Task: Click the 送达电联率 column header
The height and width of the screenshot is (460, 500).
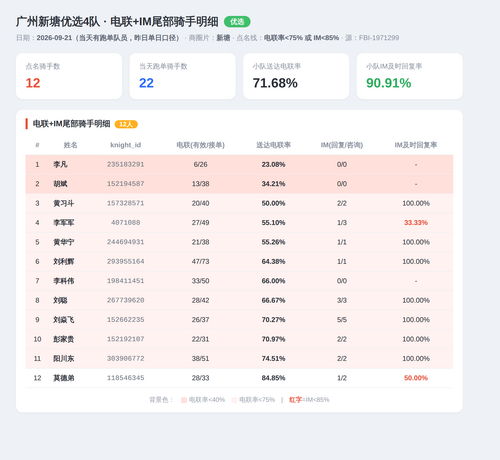Action: 273,145
